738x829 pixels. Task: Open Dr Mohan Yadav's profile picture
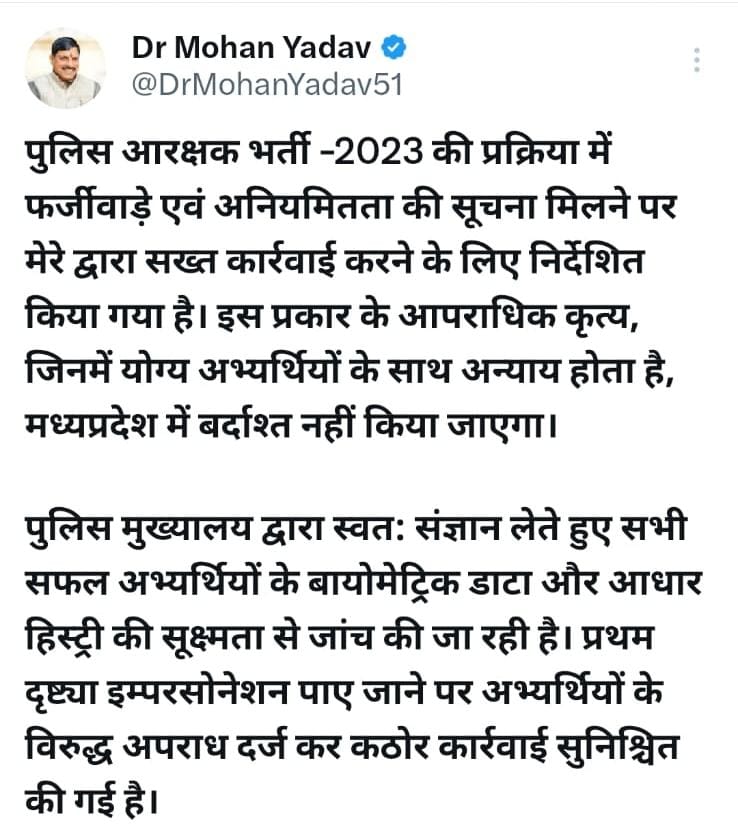66,69
